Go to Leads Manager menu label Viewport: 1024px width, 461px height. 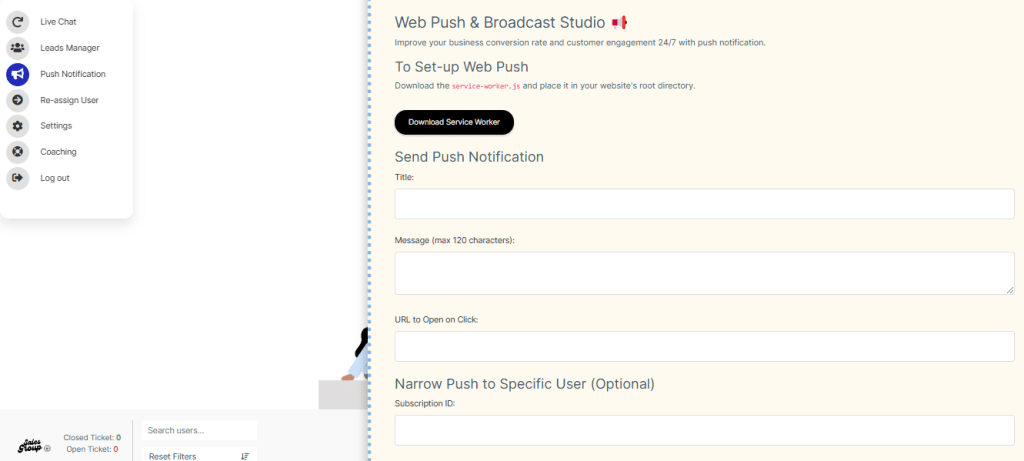(x=70, y=48)
